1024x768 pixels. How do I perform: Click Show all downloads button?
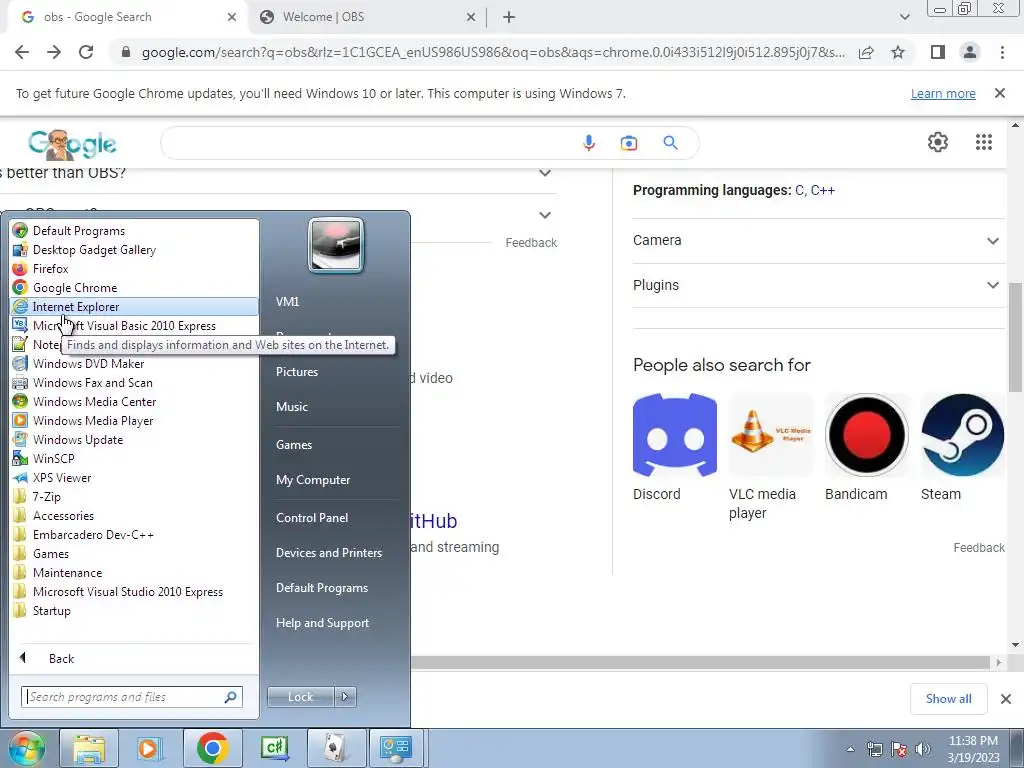click(948, 699)
